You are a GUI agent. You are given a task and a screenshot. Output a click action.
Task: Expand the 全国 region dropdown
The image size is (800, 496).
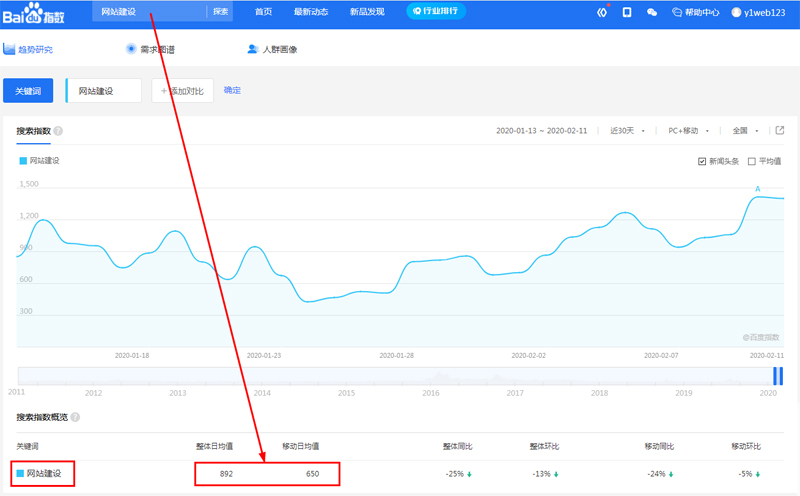point(745,131)
